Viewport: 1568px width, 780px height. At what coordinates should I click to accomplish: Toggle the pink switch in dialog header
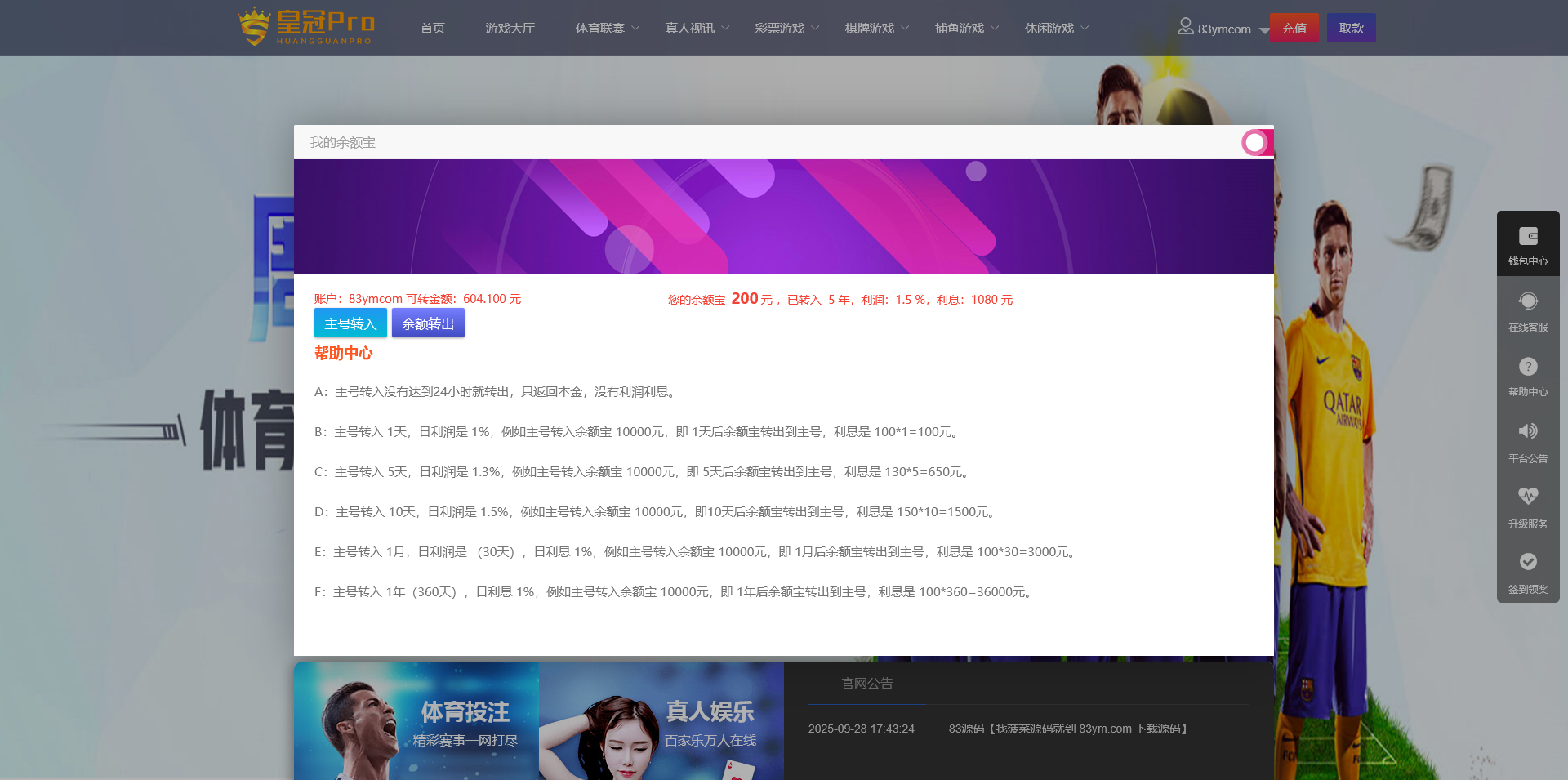tap(1256, 143)
